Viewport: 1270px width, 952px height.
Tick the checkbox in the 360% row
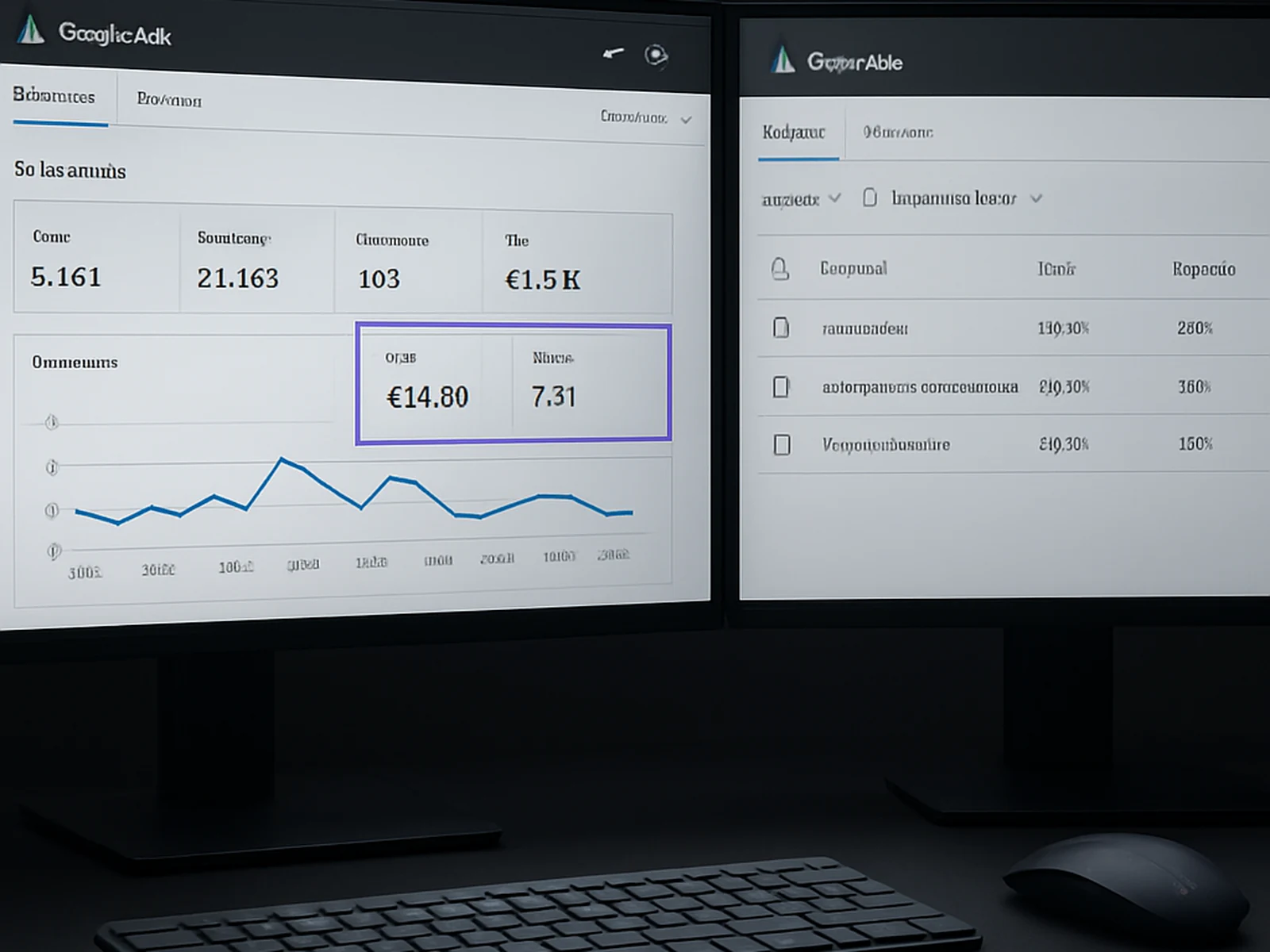point(781,386)
